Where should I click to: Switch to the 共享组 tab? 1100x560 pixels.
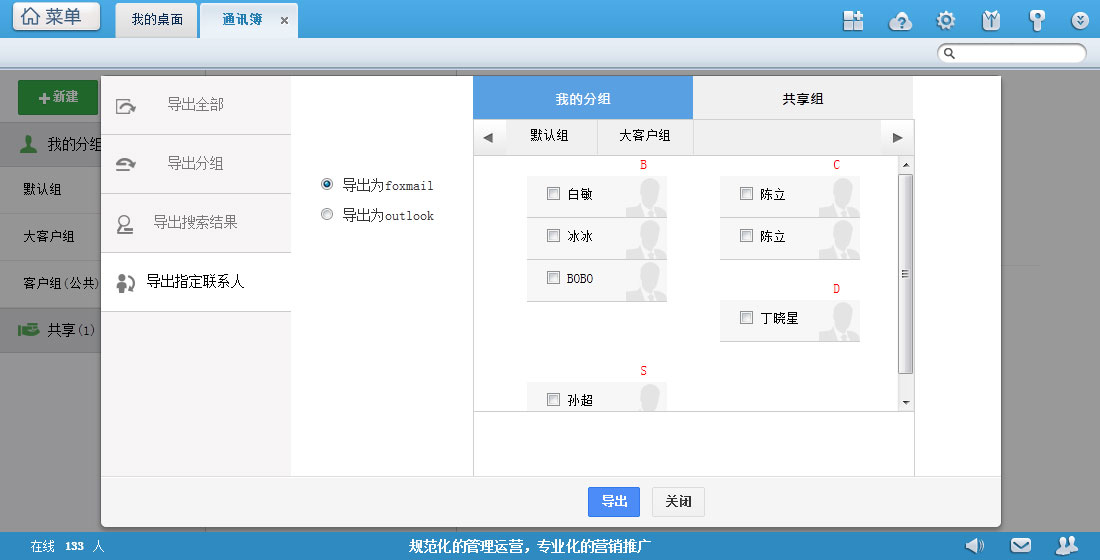click(802, 99)
